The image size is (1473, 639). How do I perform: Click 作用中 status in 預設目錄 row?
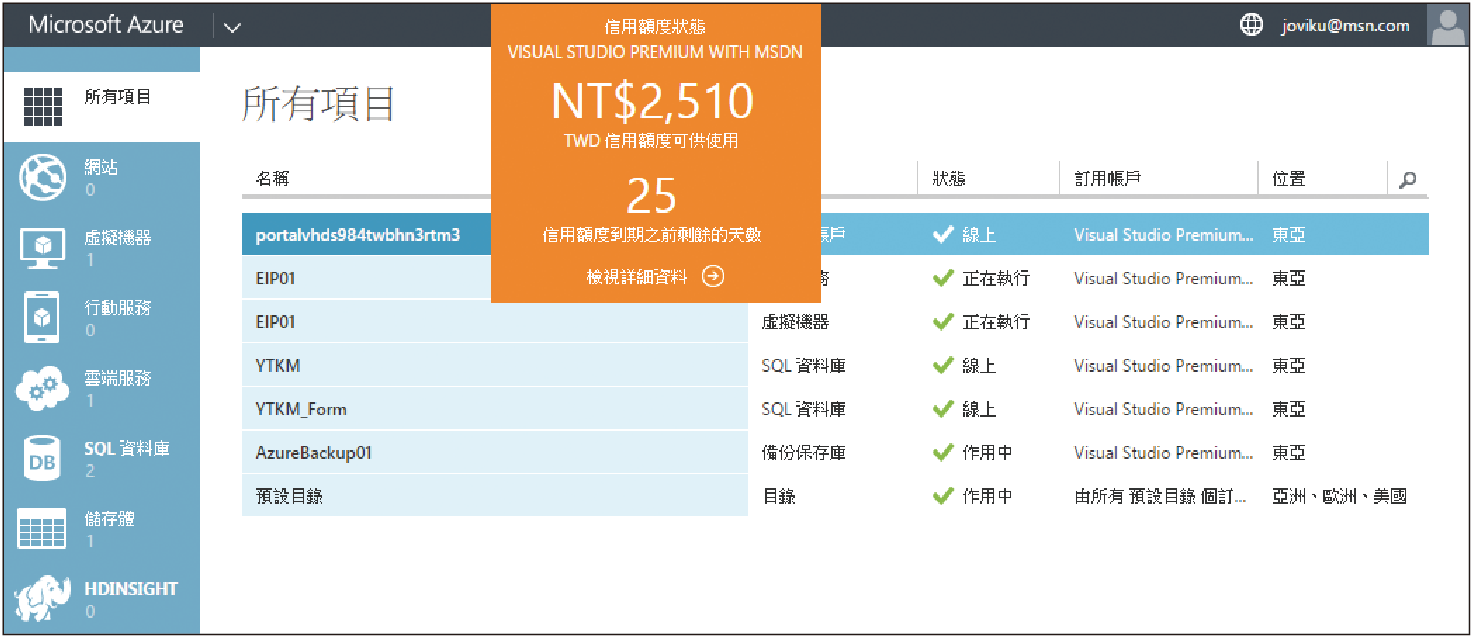tap(987, 496)
